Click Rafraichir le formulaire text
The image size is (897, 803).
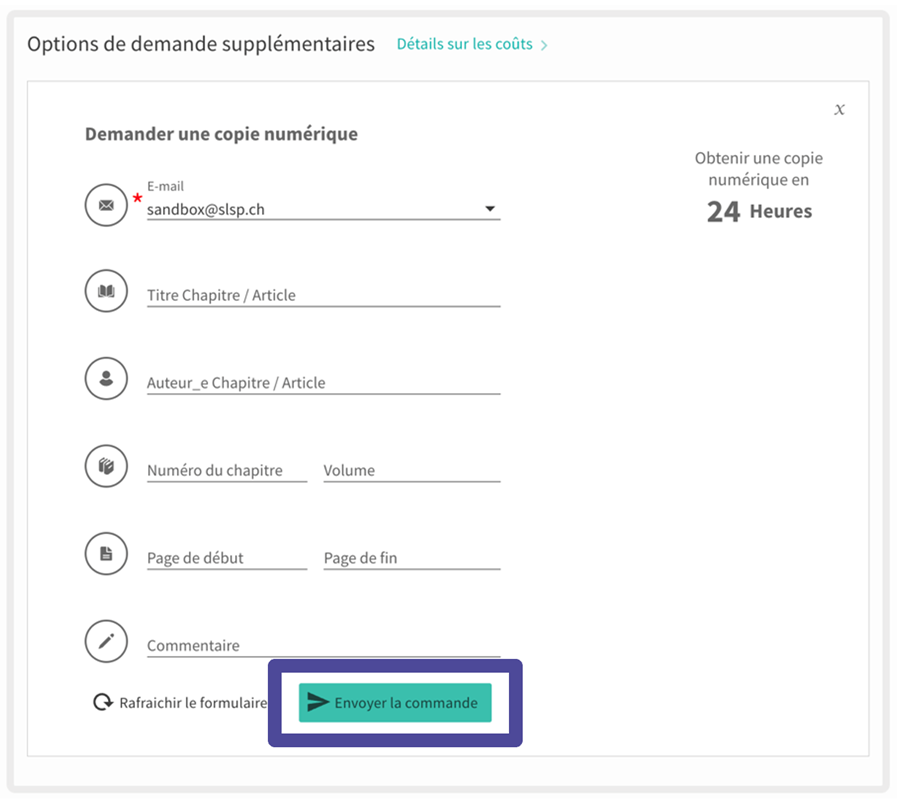pos(193,703)
